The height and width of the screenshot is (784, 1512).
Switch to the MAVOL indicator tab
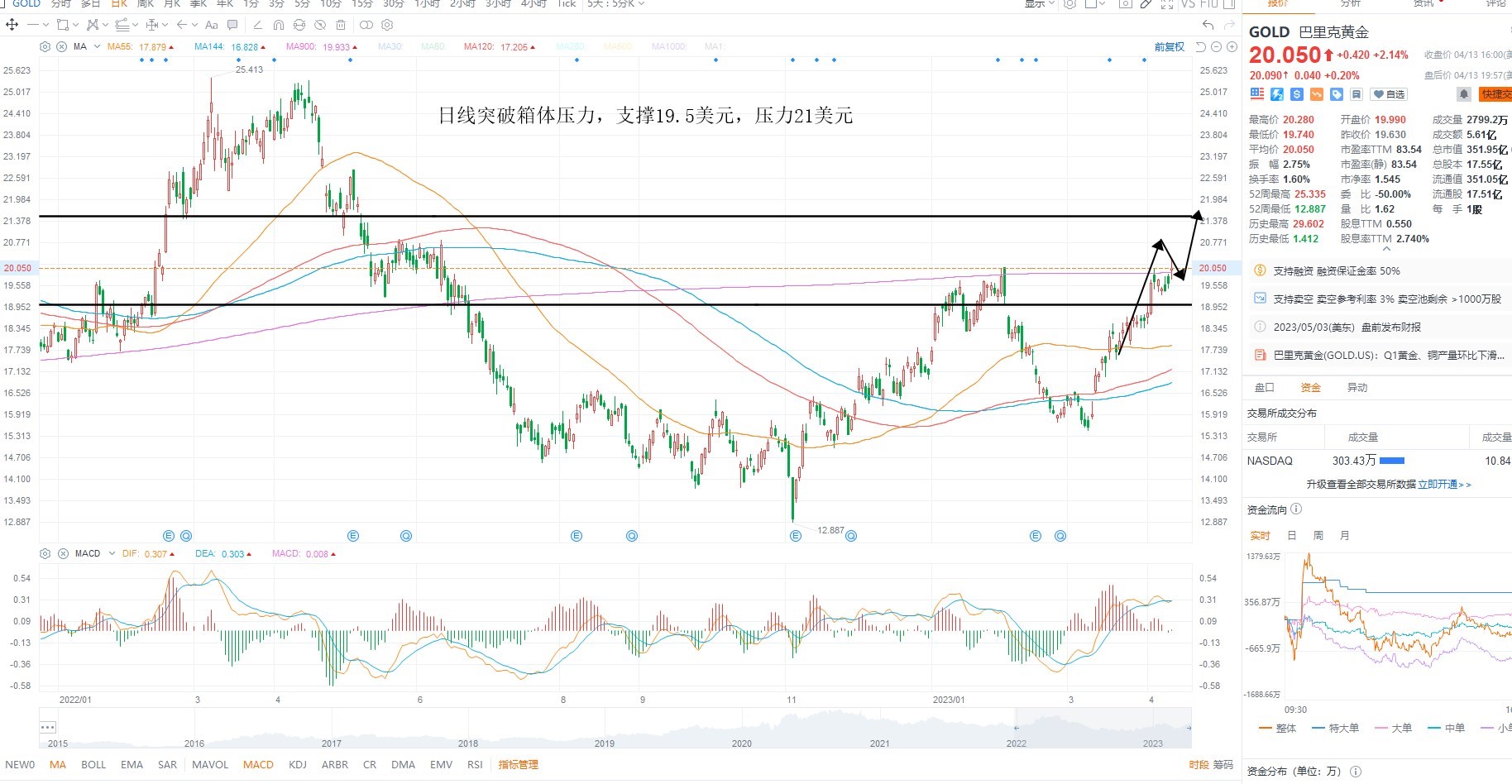tap(210, 764)
